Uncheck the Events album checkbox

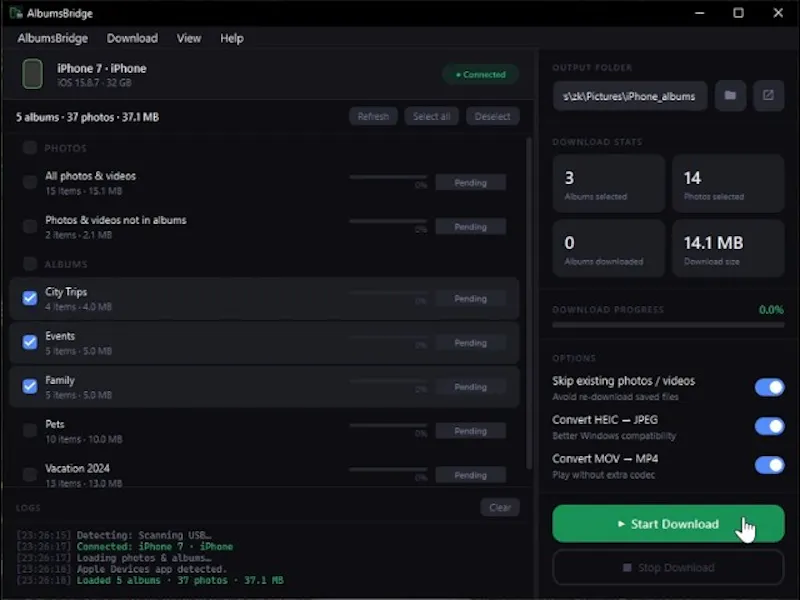pyautogui.click(x=30, y=342)
